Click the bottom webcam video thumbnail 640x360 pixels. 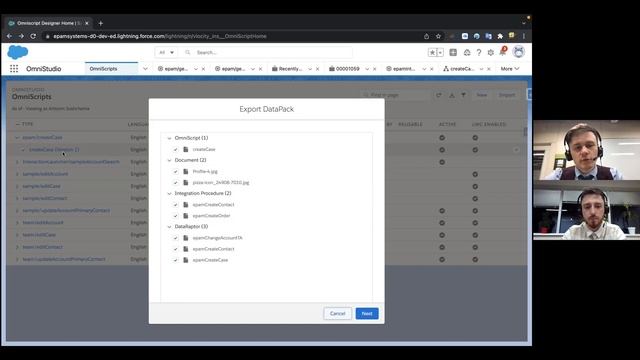(x=586, y=210)
